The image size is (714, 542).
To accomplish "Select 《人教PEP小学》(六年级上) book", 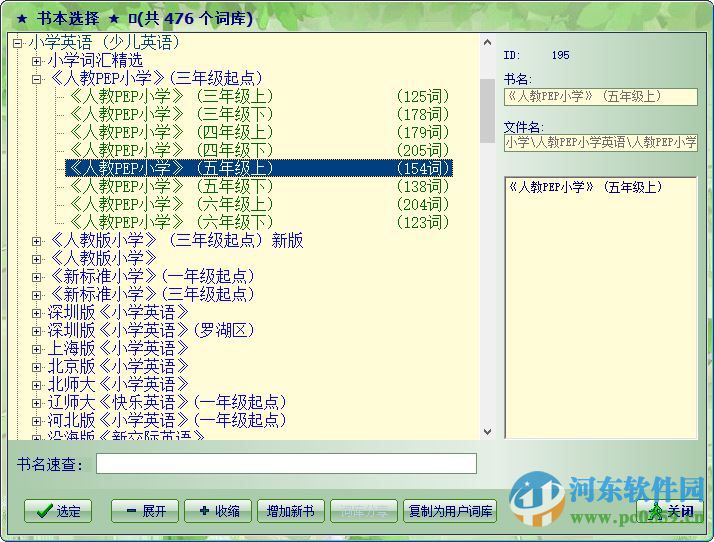I will coord(259,204).
